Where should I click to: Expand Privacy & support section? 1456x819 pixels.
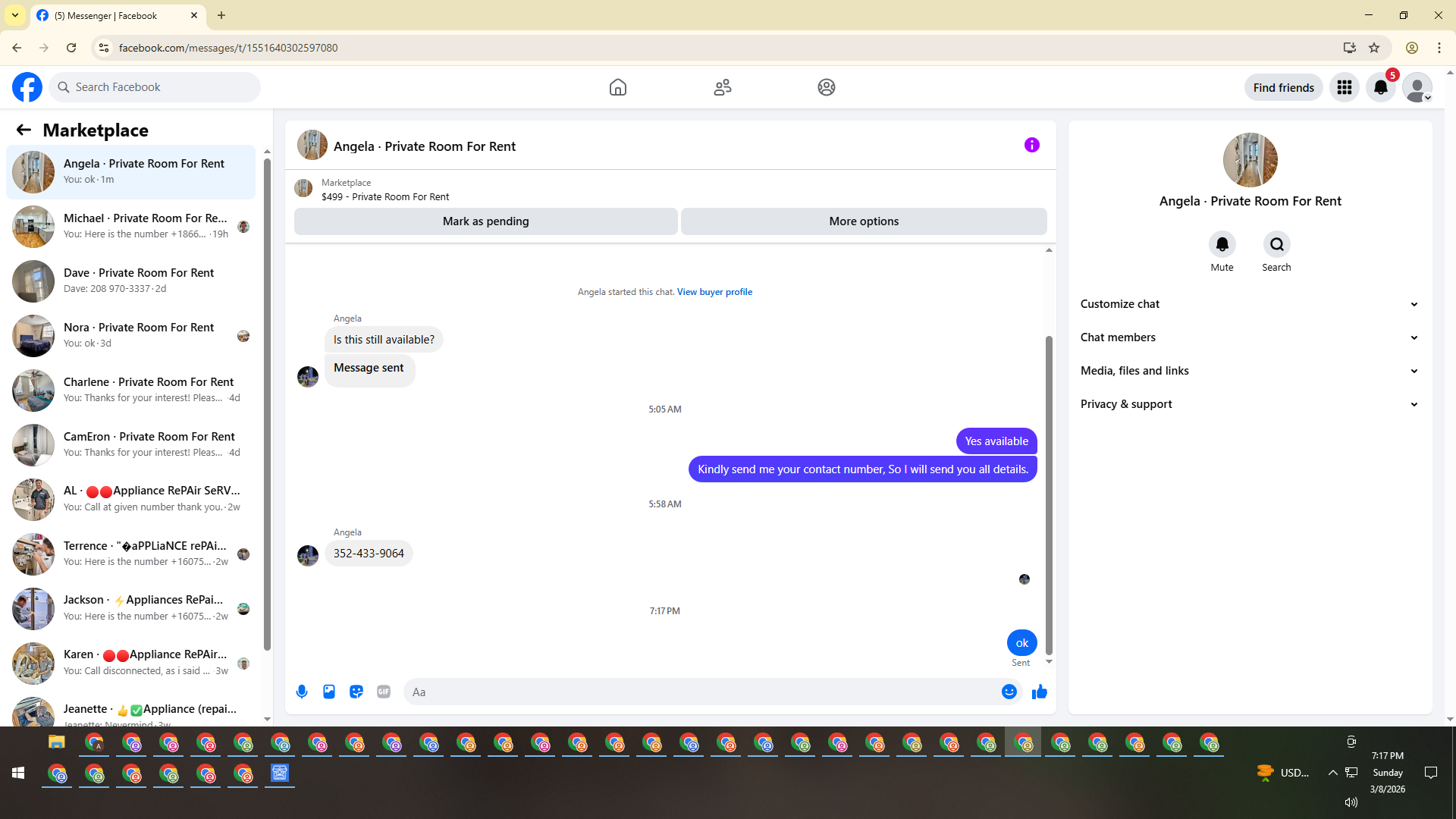point(1249,404)
